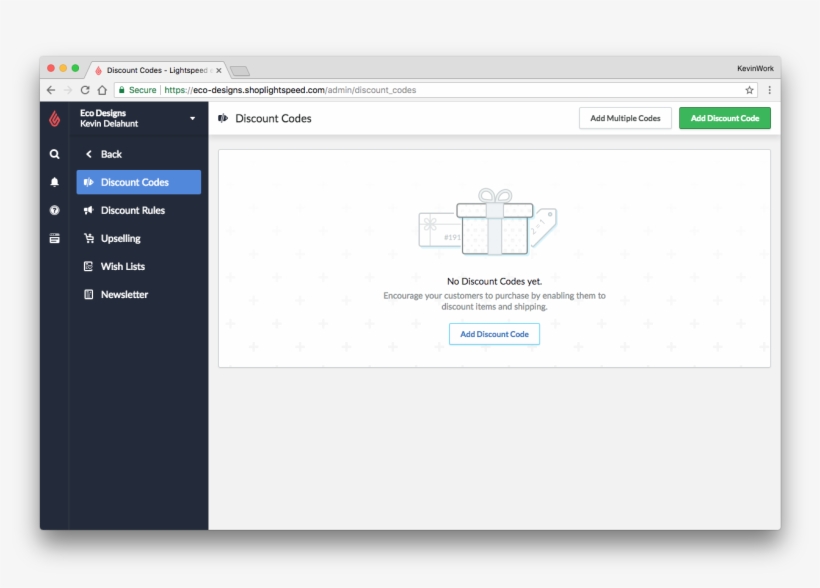The height and width of the screenshot is (588, 820).
Task: Open notifications bell in sidebar
Action: tap(54, 182)
